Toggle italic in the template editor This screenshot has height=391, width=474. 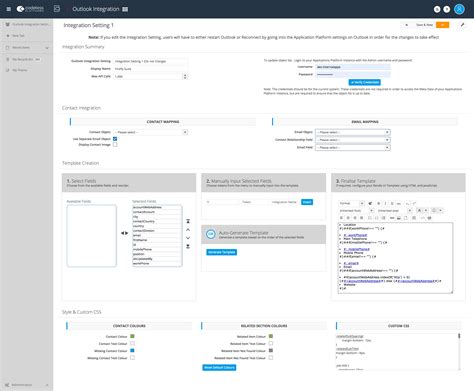(x=385, y=203)
